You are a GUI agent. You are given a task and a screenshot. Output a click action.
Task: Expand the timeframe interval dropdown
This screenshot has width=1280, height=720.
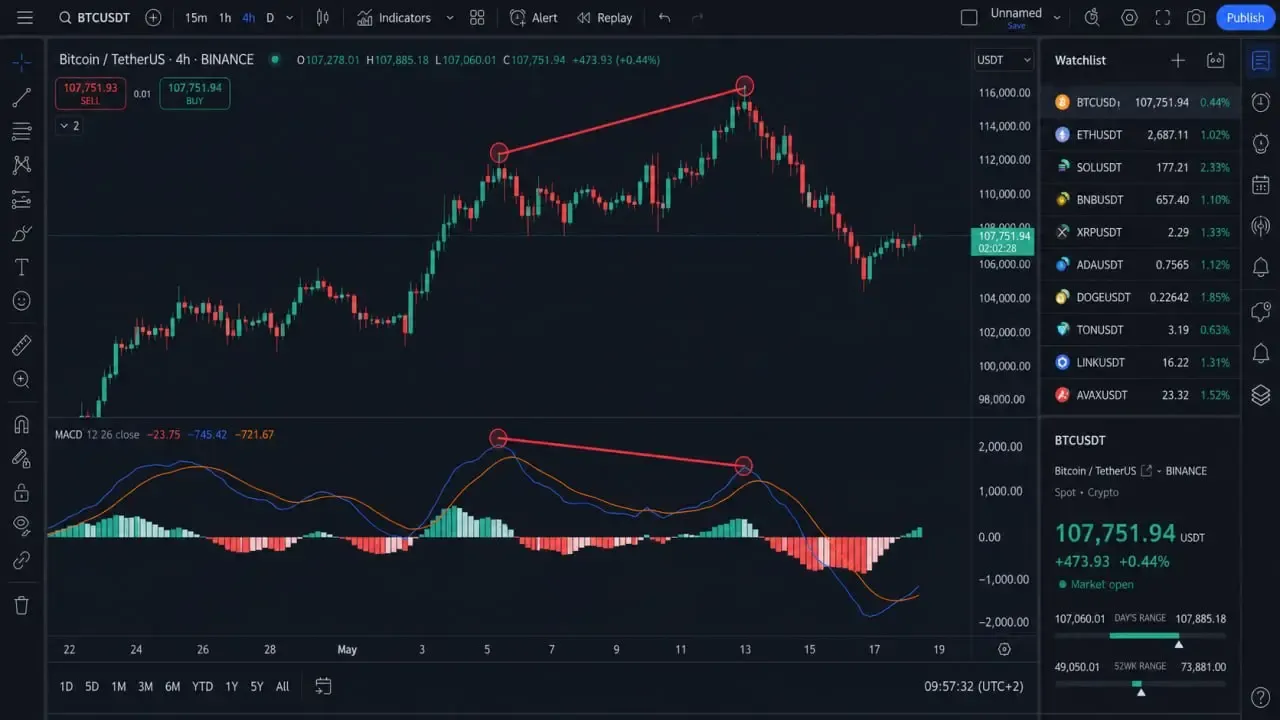(290, 18)
